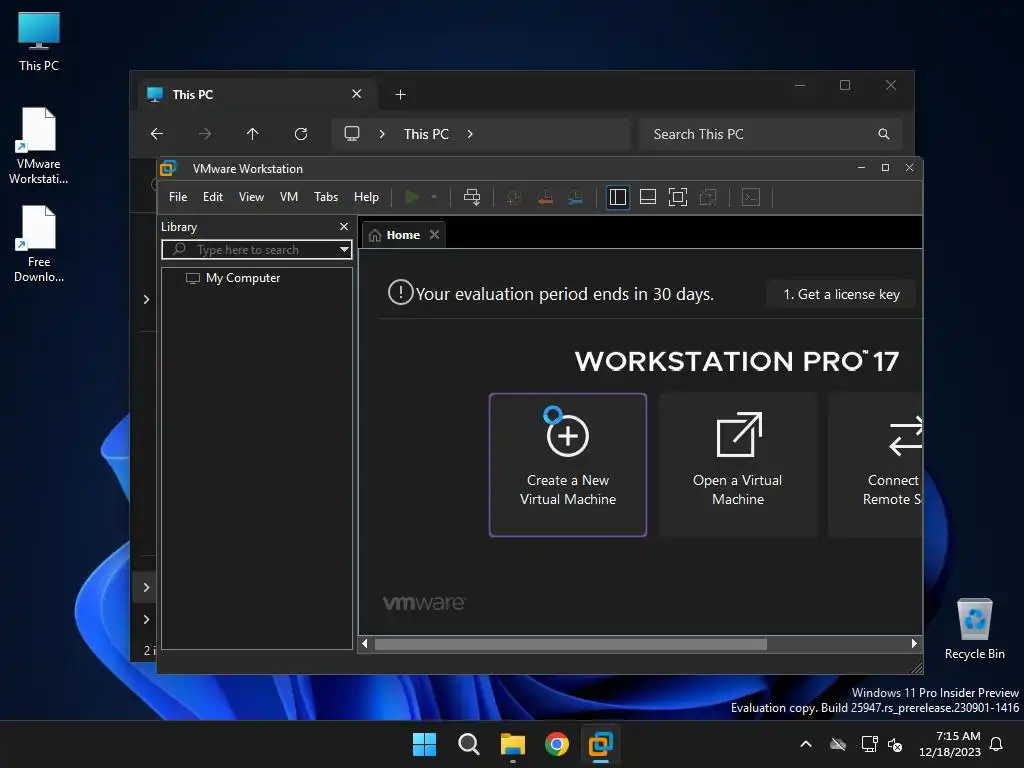The image size is (1024, 768).
Task: Open the power options dropdown arrow
Action: (434, 197)
